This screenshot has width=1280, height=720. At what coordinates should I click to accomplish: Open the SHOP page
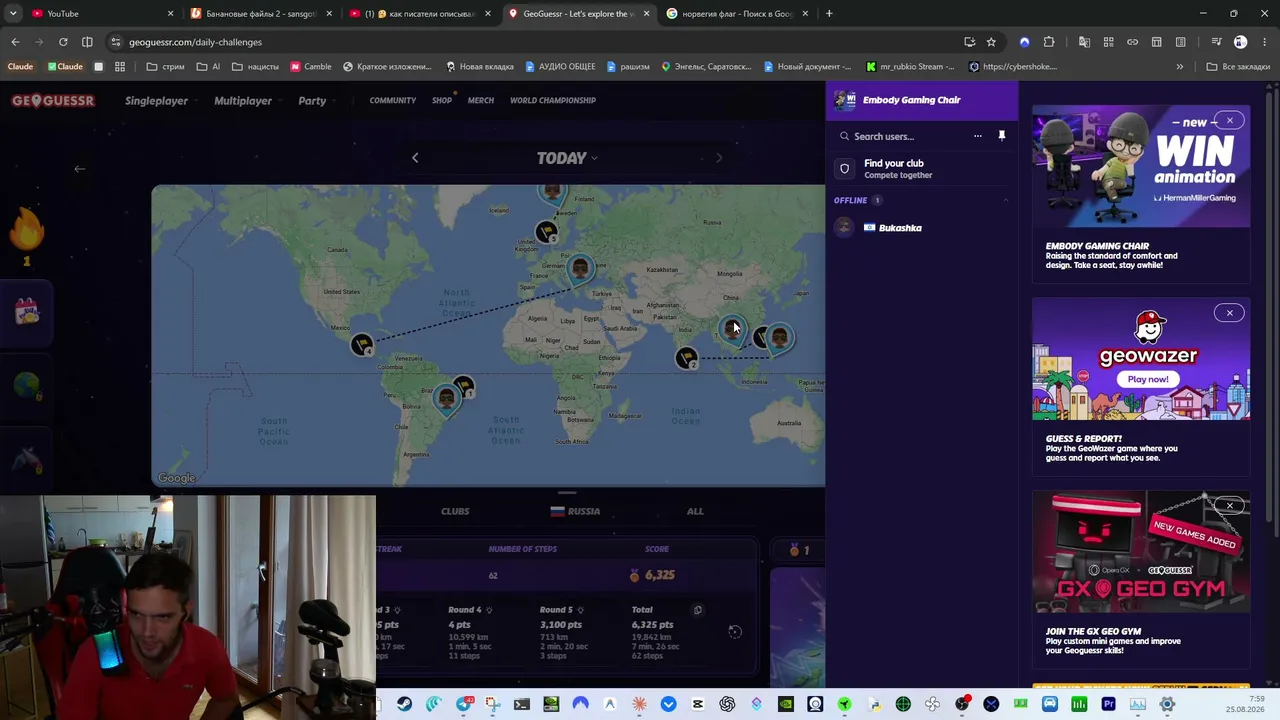441,100
